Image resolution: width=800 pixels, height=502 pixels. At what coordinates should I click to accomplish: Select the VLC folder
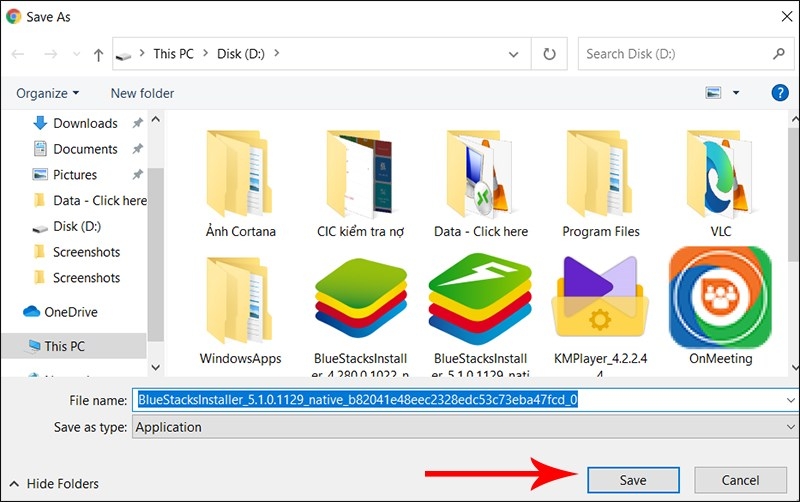pyautogui.click(x=720, y=184)
